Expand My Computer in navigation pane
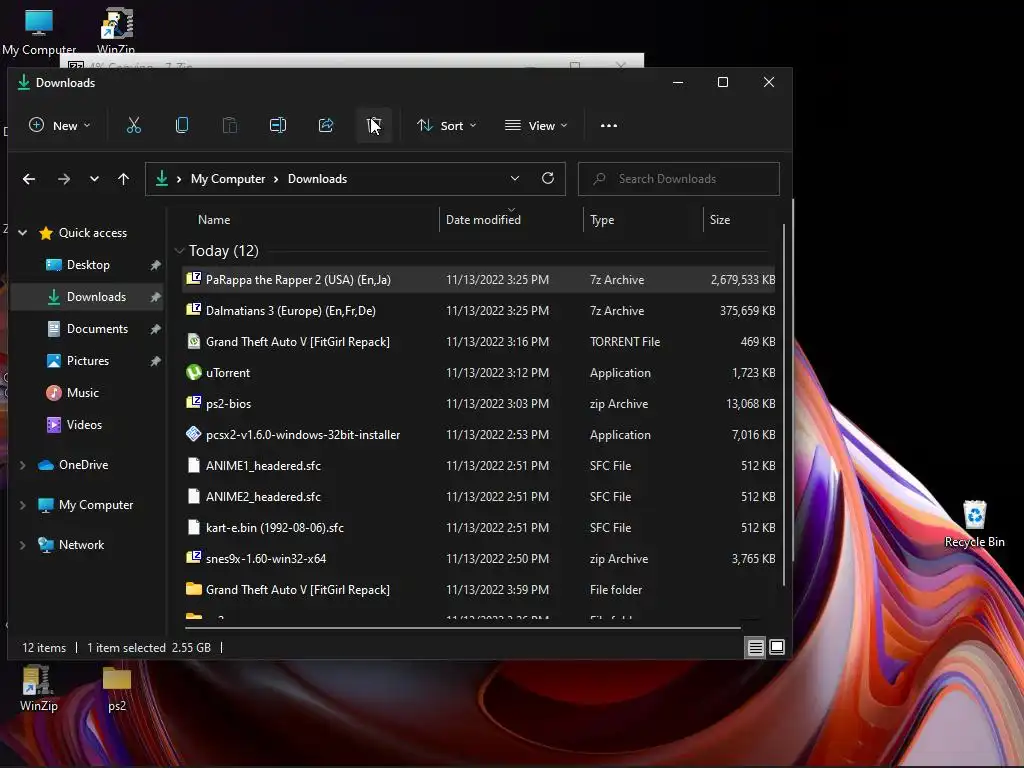Image resolution: width=1024 pixels, height=768 pixels. 23,505
